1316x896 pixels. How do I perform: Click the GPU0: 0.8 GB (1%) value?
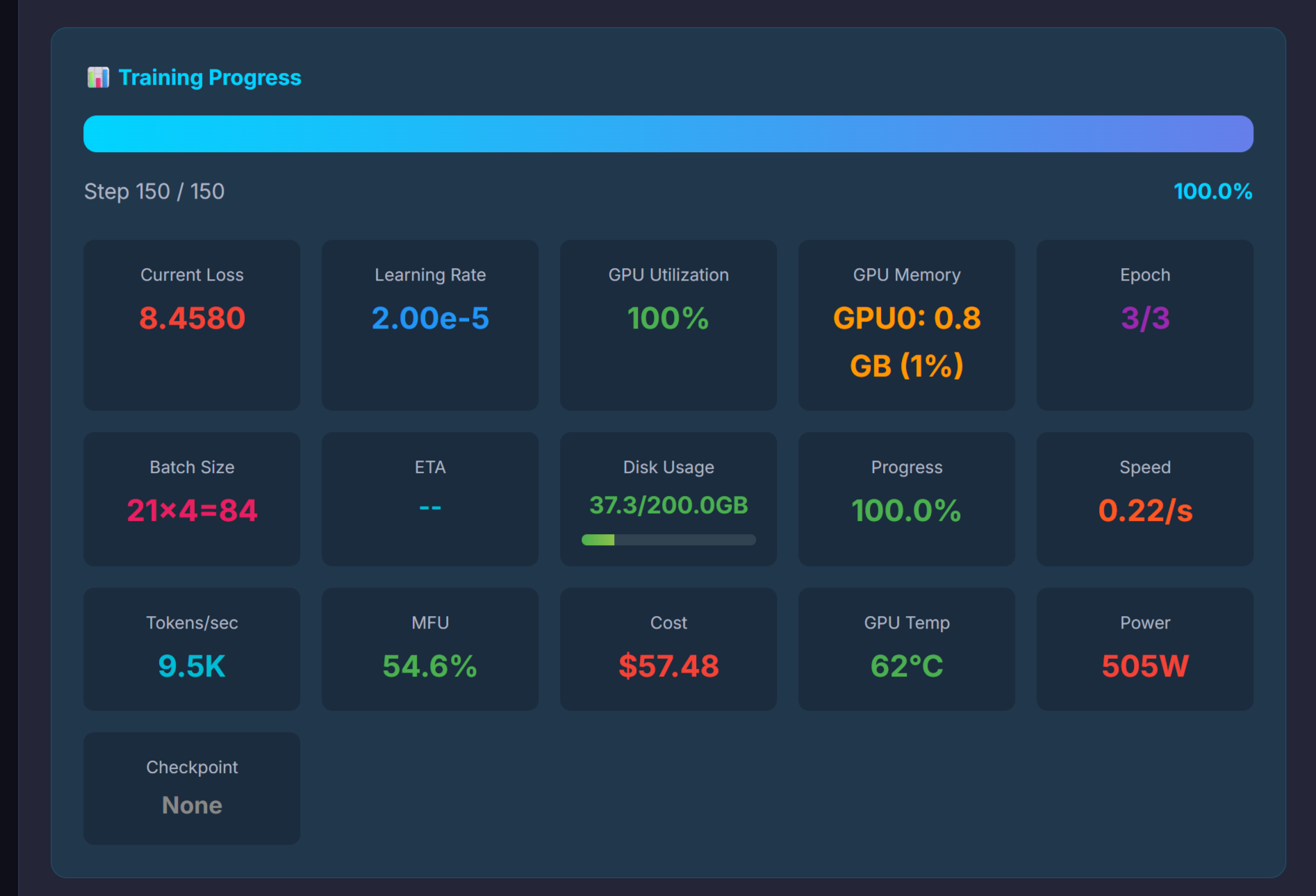click(x=907, y=342)
